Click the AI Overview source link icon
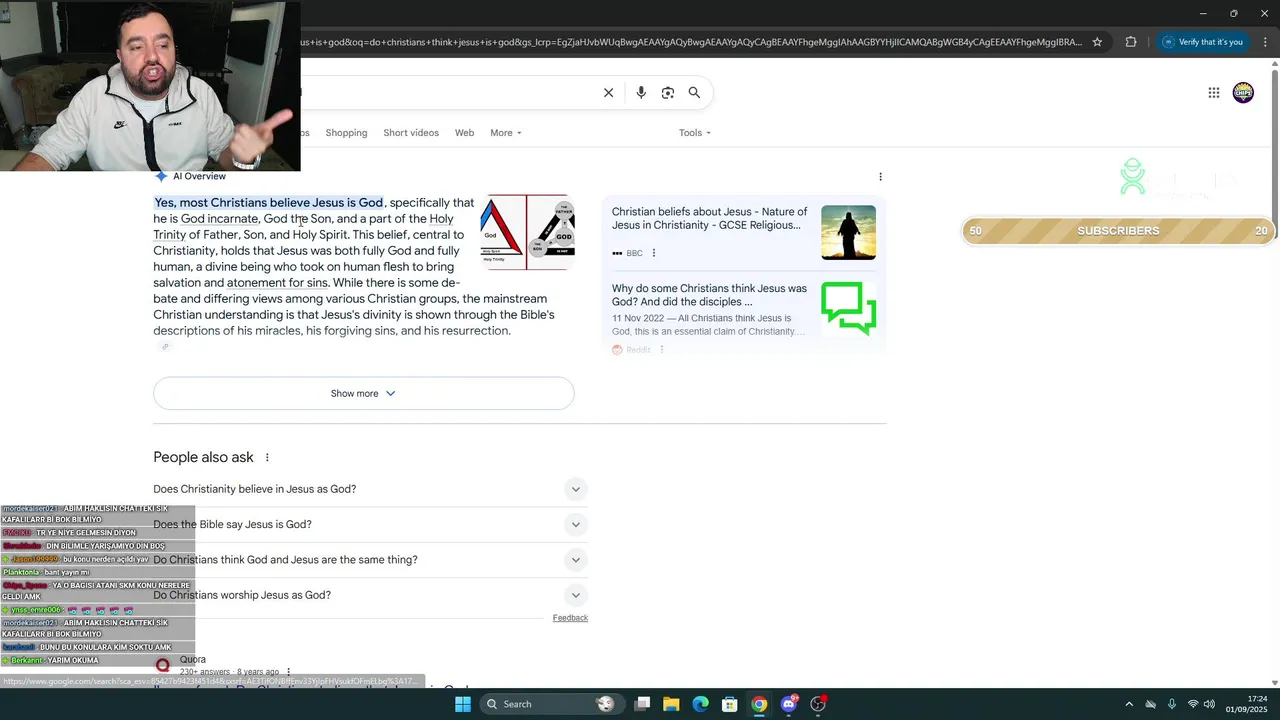Screen dimensions: 1280x720 [165, 347]
